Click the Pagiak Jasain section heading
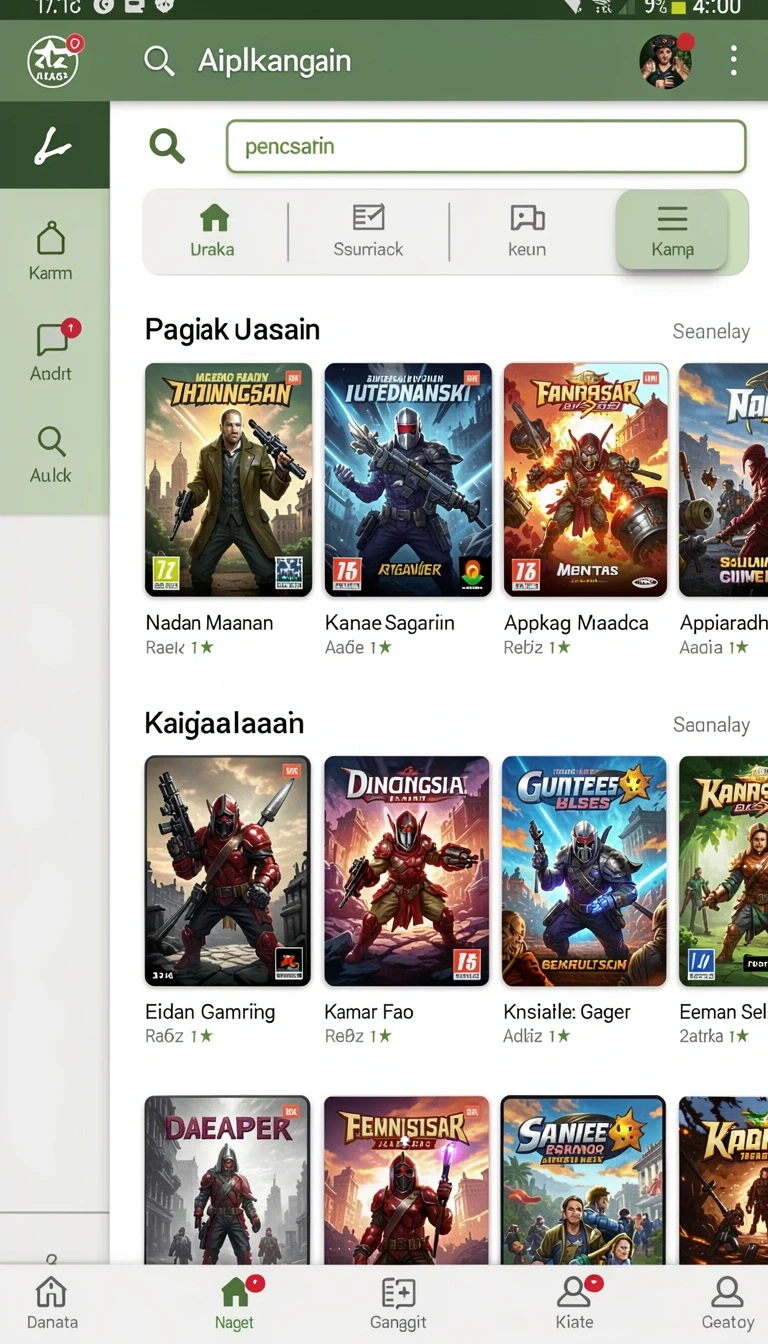The height and width of the screenshot is (1344, 768). 232,329
